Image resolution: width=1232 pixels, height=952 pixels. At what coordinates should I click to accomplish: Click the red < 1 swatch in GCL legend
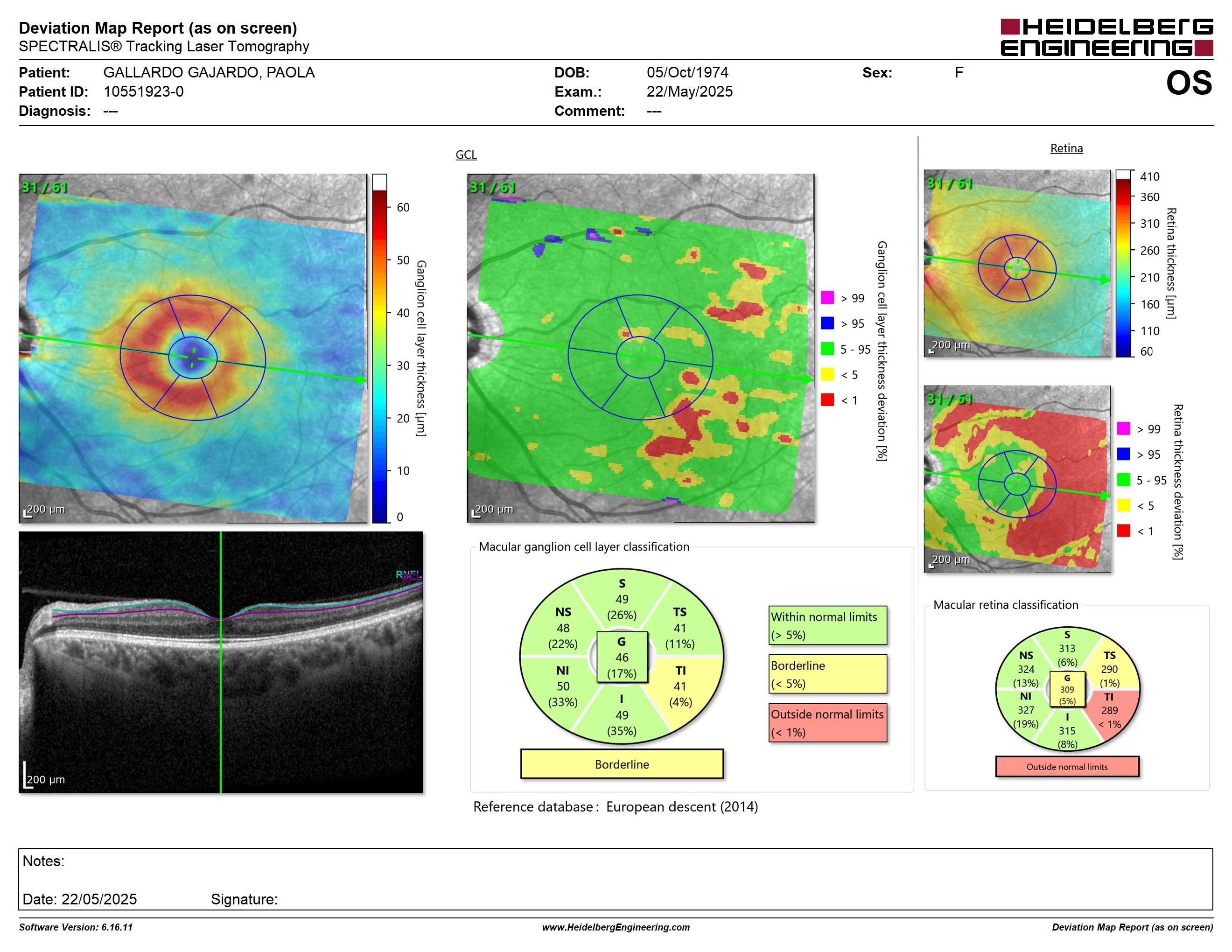click(827, 399)
